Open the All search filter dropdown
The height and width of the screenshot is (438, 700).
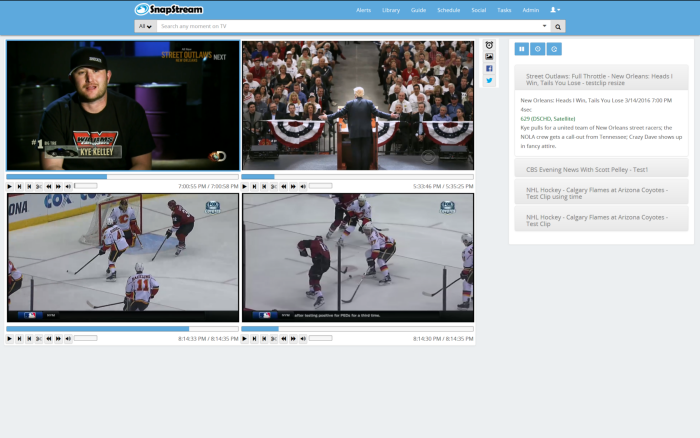coord(145,26)
